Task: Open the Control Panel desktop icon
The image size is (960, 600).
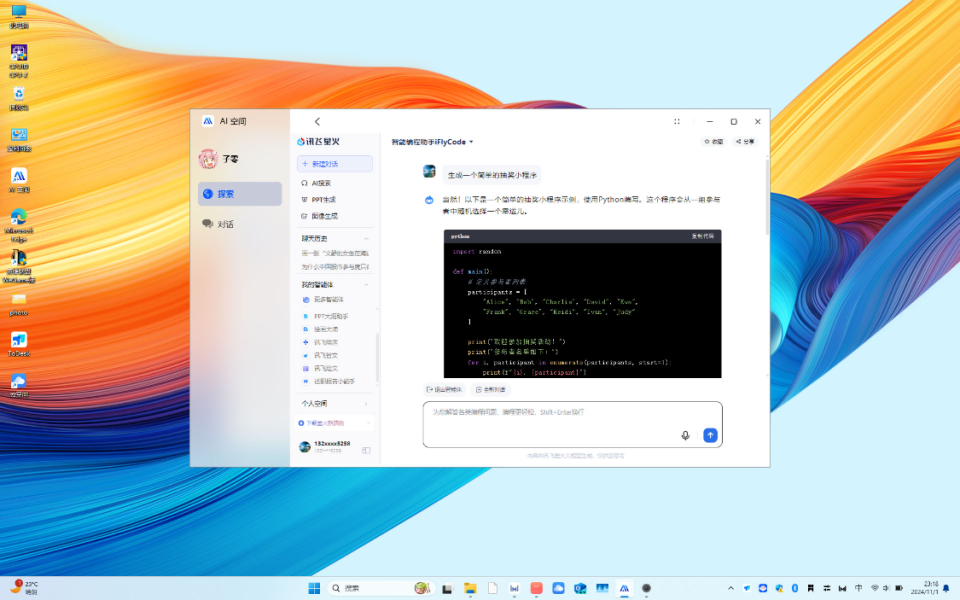Action: pyautogui.click(x=19, y=139)
